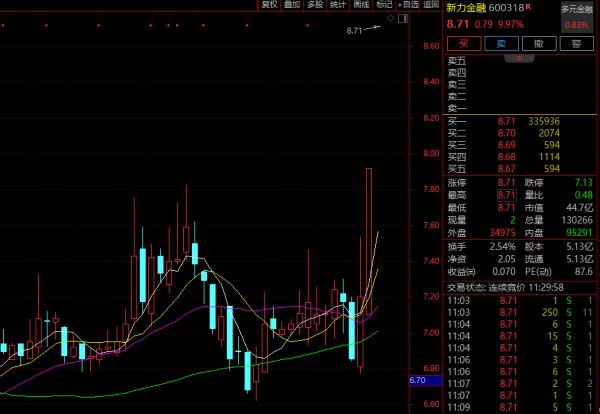
Task: Click the 交易状态 连续竞价 status line
Action: pos(505,287)
